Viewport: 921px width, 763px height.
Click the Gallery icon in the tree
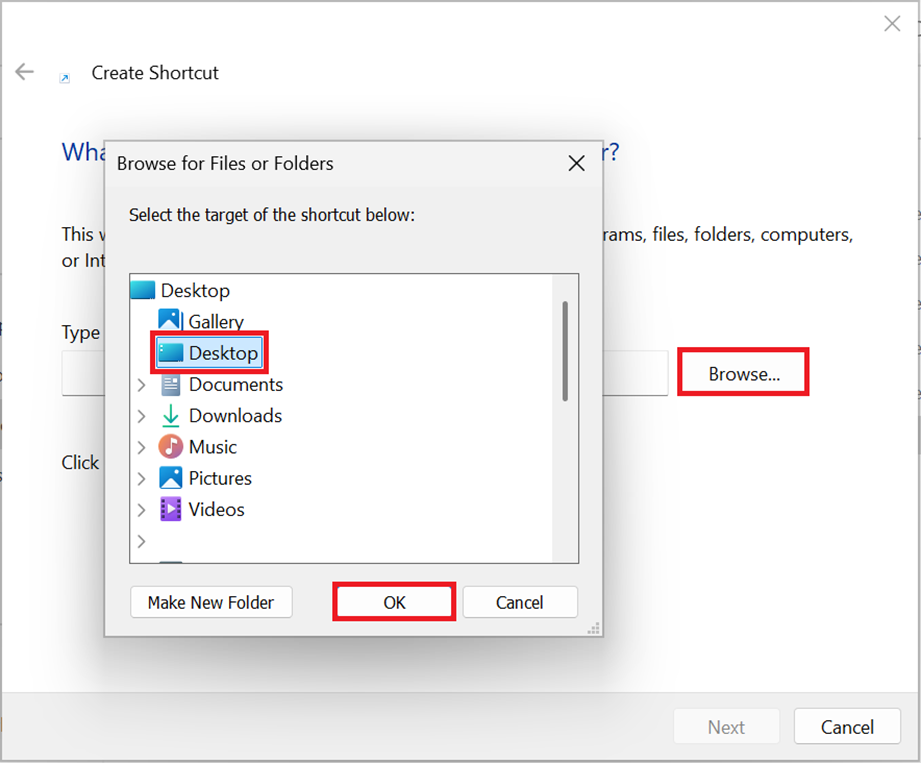(x=169, y=320)
